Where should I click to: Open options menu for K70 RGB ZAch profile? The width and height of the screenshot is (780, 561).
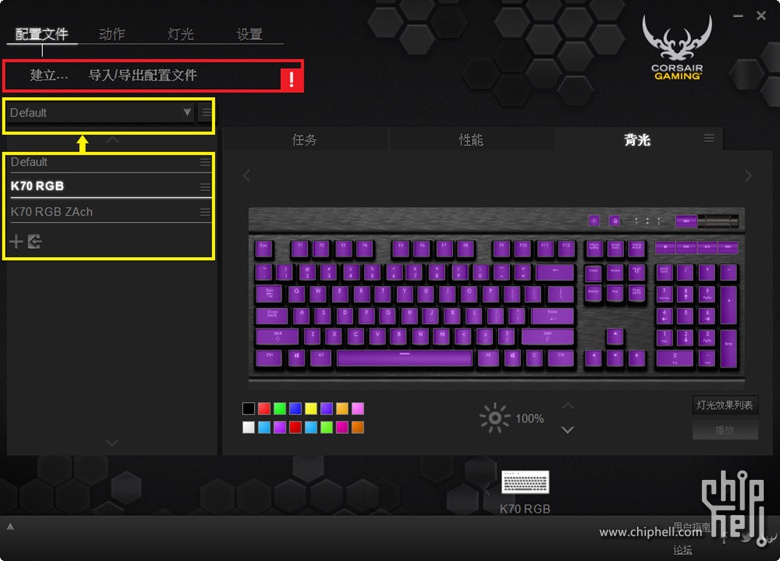click(205, 212)
